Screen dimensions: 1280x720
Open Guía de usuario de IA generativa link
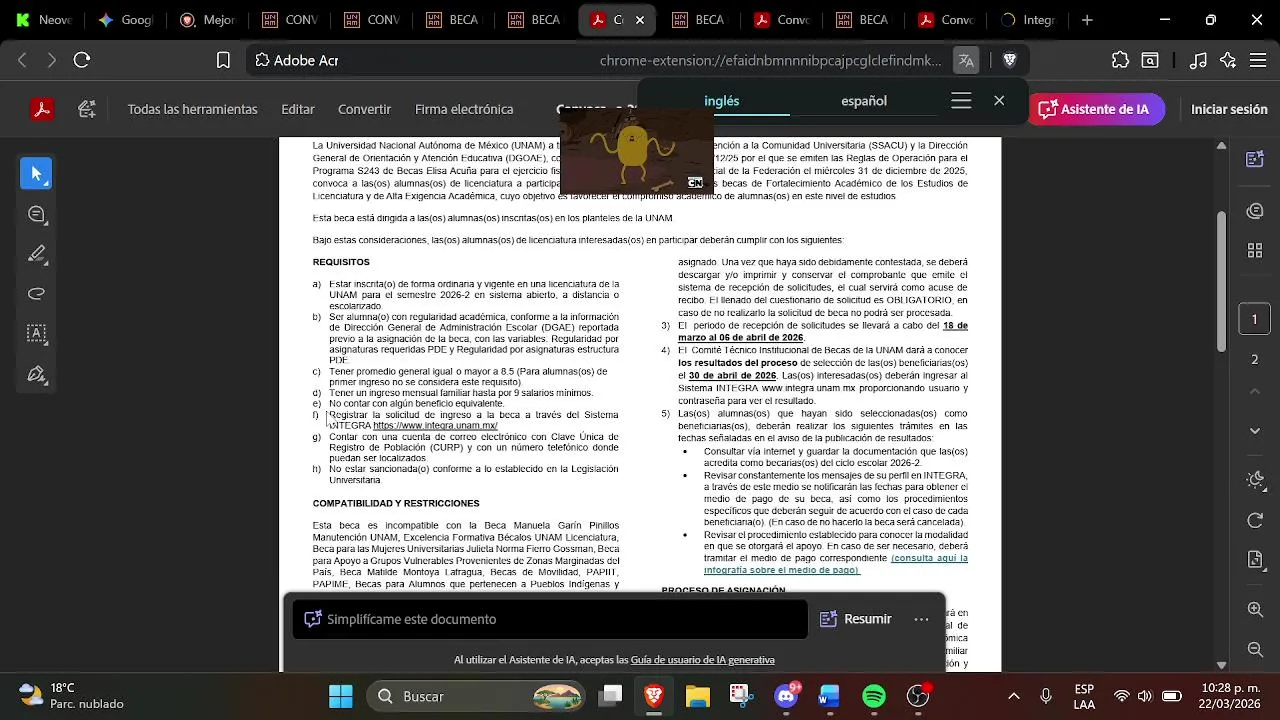coord(702,660)
